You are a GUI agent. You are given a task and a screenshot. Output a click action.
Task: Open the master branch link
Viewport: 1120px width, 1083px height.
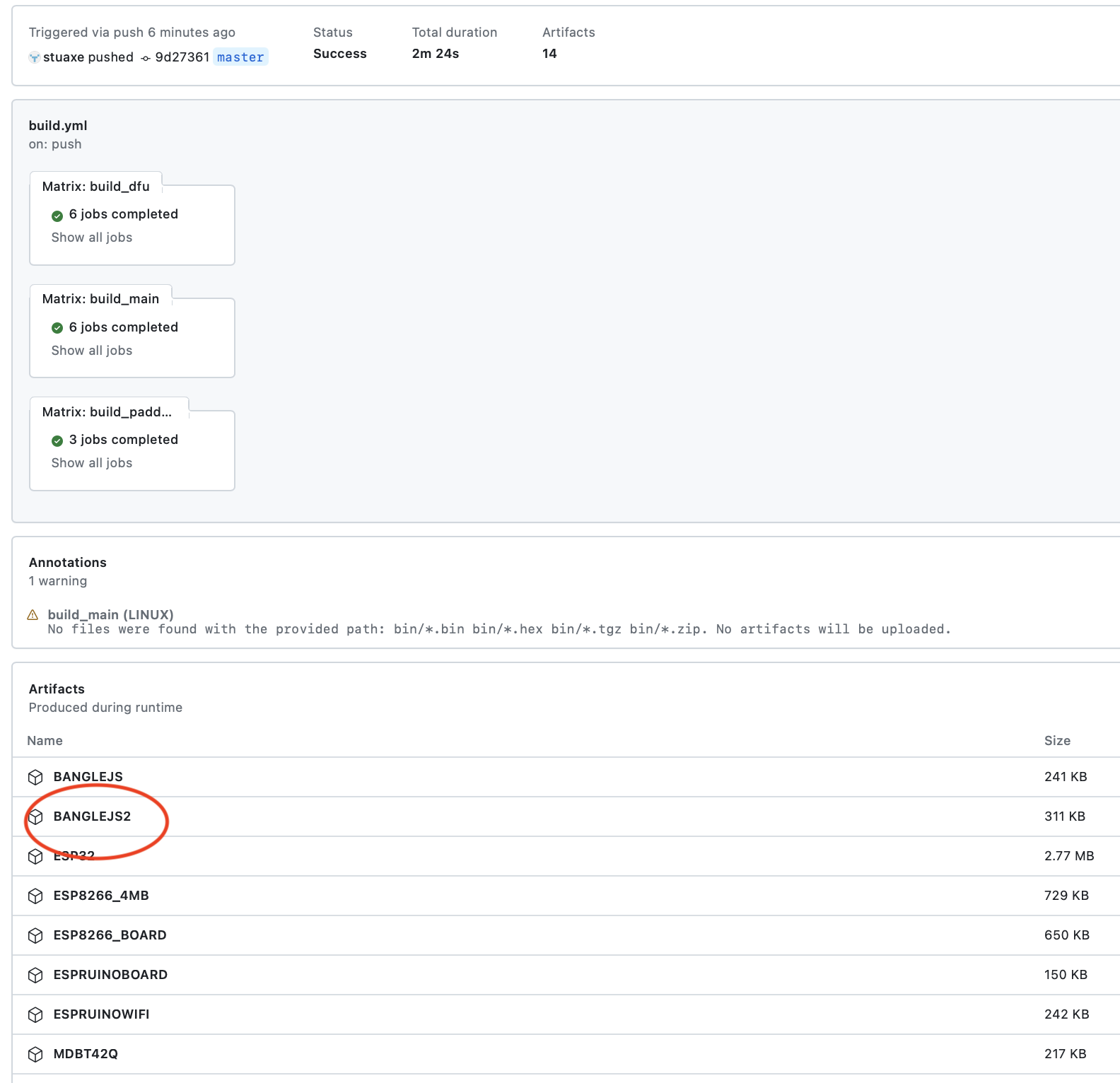[240, 57]
